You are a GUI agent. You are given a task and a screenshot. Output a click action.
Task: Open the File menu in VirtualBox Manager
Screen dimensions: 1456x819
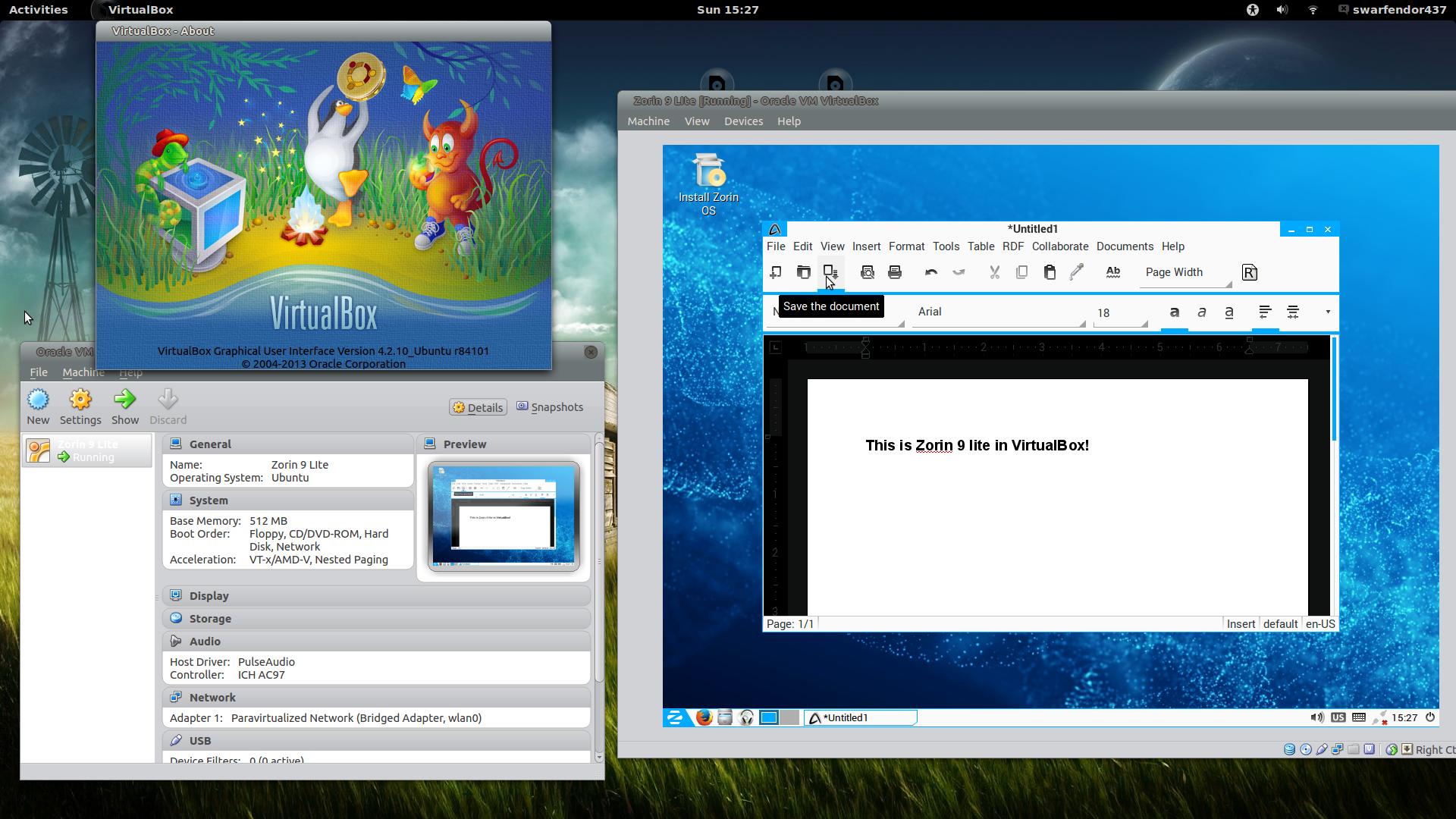(x=39, y=372)
